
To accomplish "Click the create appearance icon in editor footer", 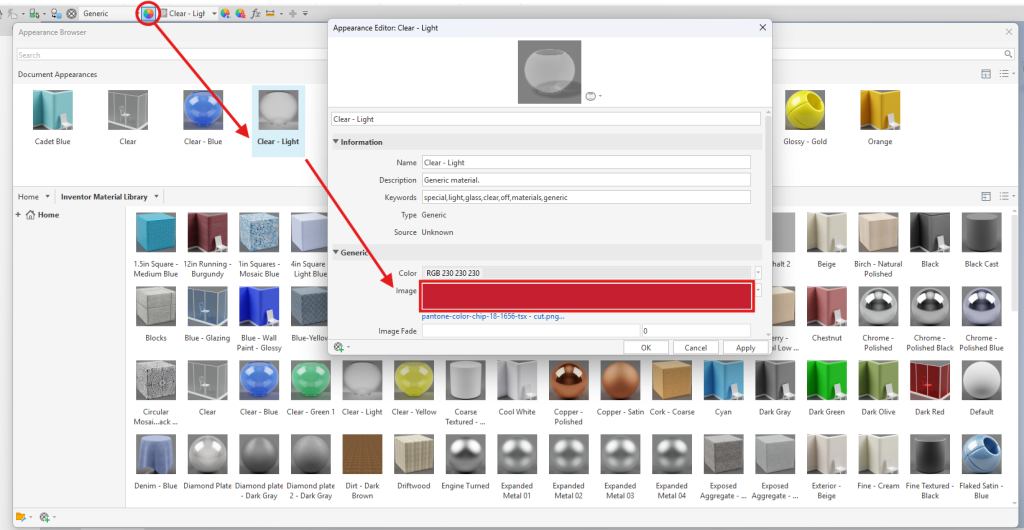I will click(x=339, y=347).
